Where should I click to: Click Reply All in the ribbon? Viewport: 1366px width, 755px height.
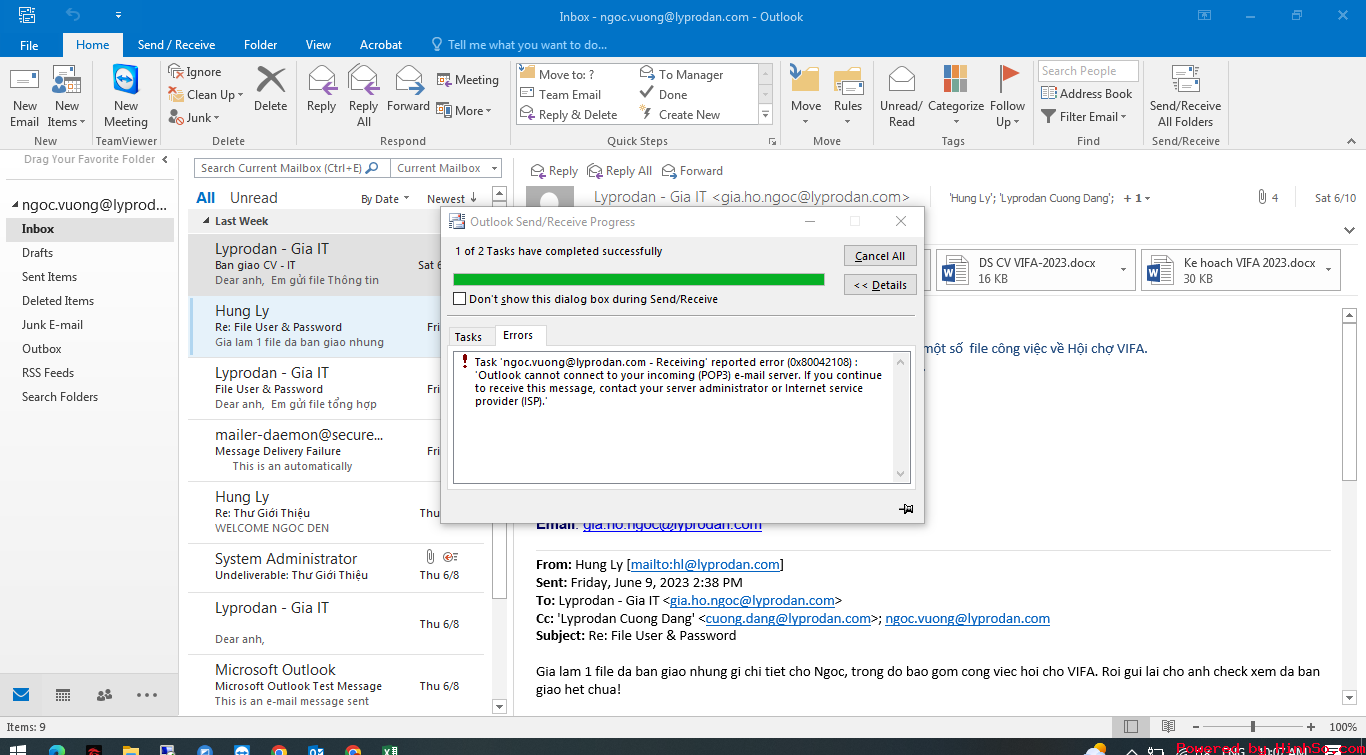coord(364,96)
